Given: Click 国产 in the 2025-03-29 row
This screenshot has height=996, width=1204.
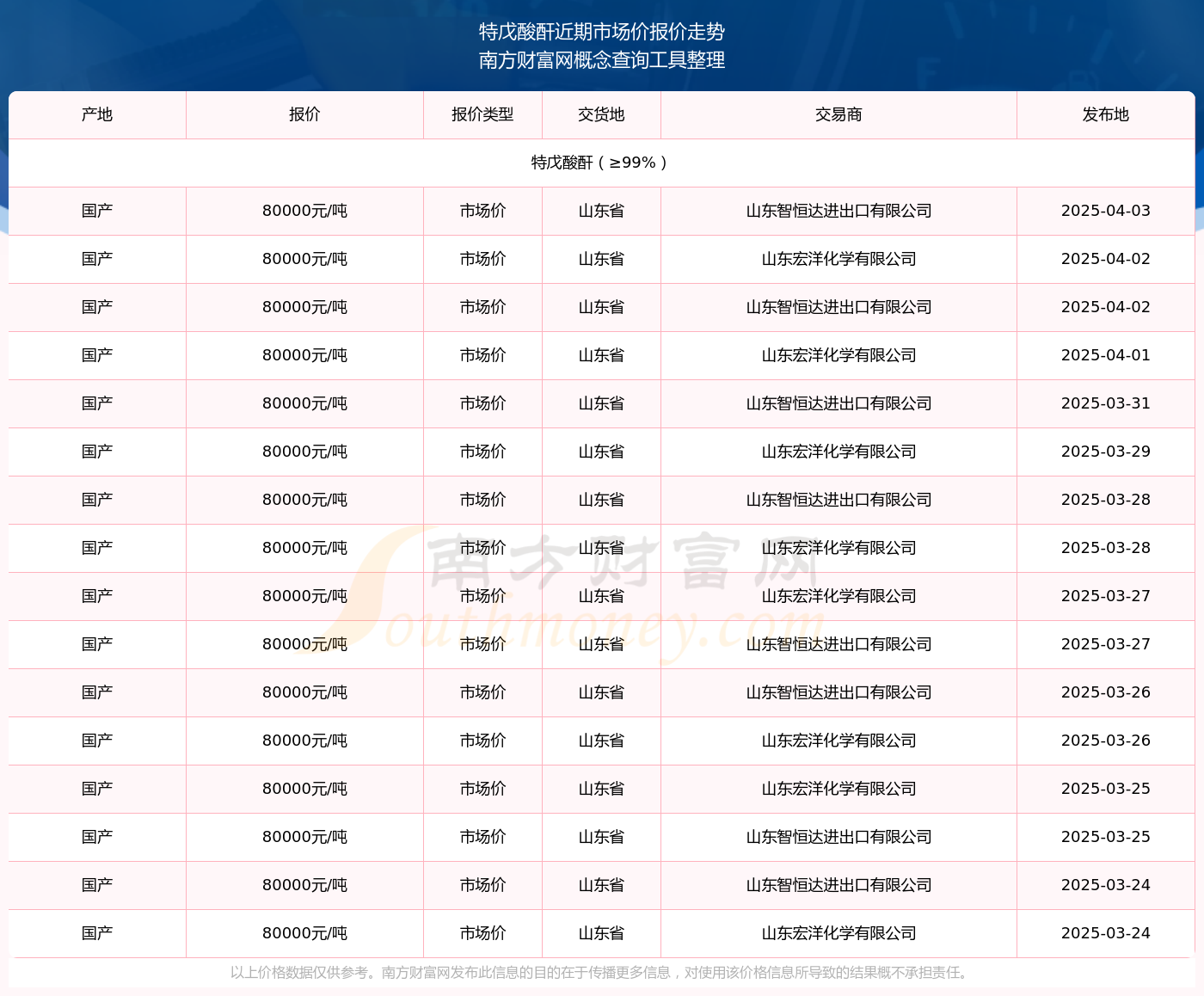Looking at the screenshot, I should coord(97,452).
